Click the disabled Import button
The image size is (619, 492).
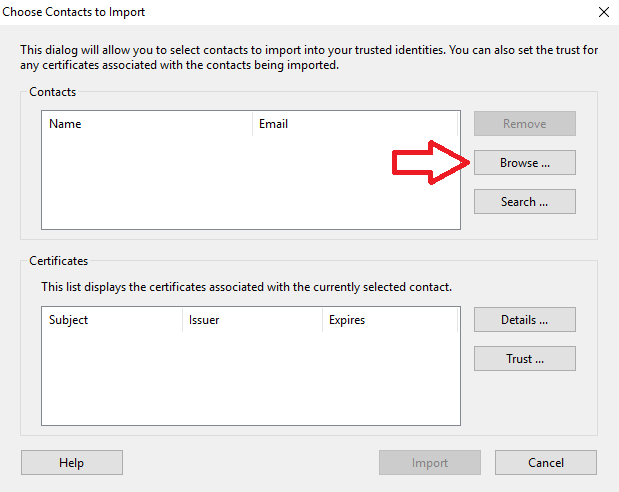[x=429, y=462]
